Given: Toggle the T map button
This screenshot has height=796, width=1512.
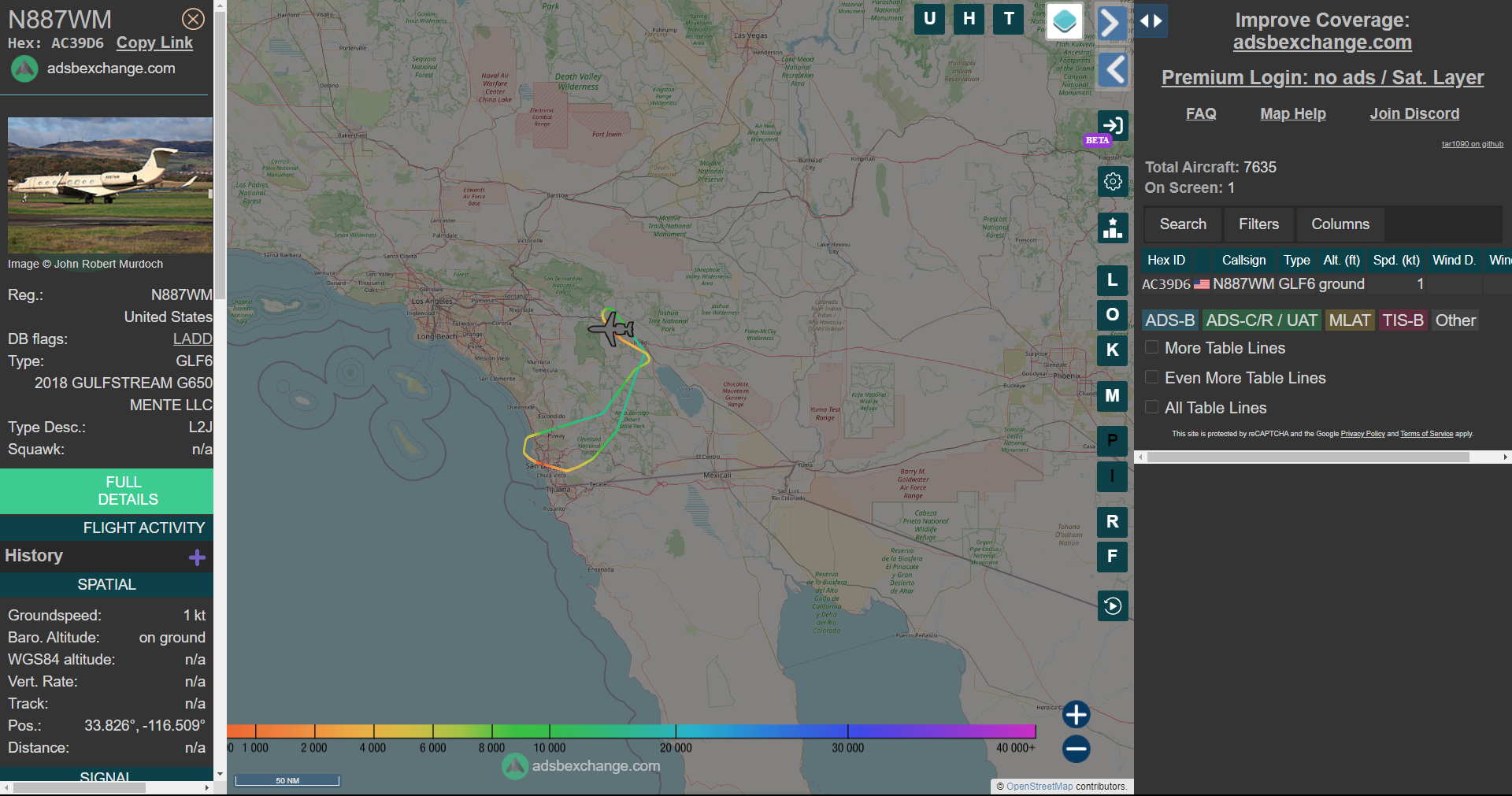Looking at the screenshot, I should pyautogui.click(x=1009, y=19).
